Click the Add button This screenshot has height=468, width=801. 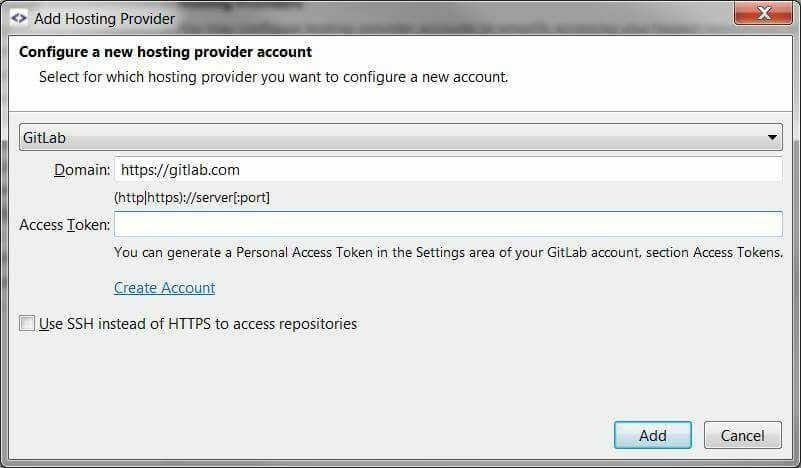[x=653, y=435]
